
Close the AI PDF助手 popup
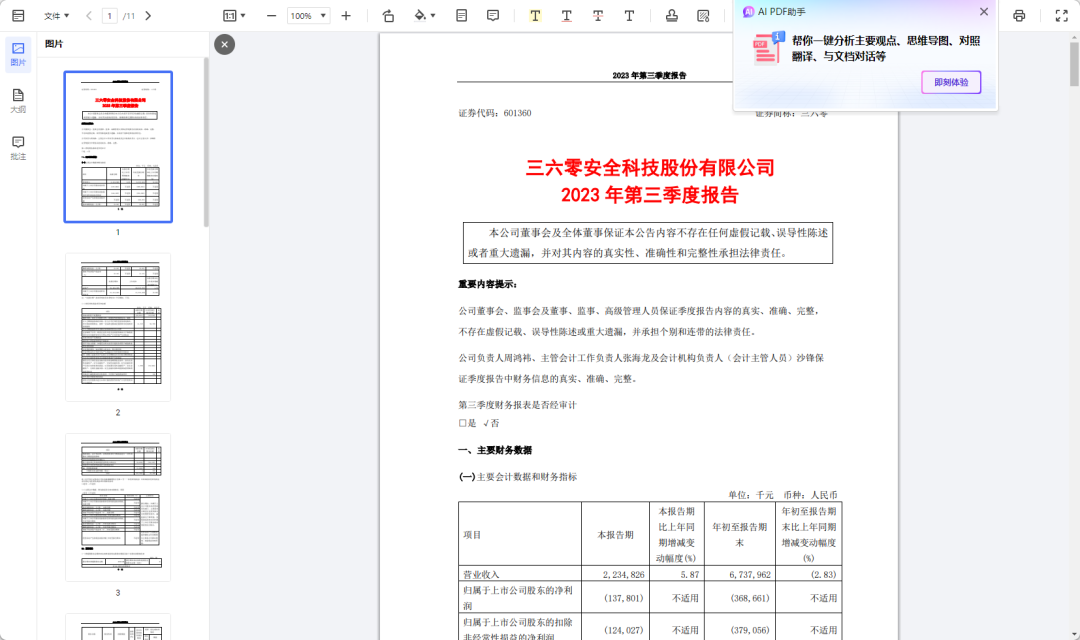pos(984,12)
